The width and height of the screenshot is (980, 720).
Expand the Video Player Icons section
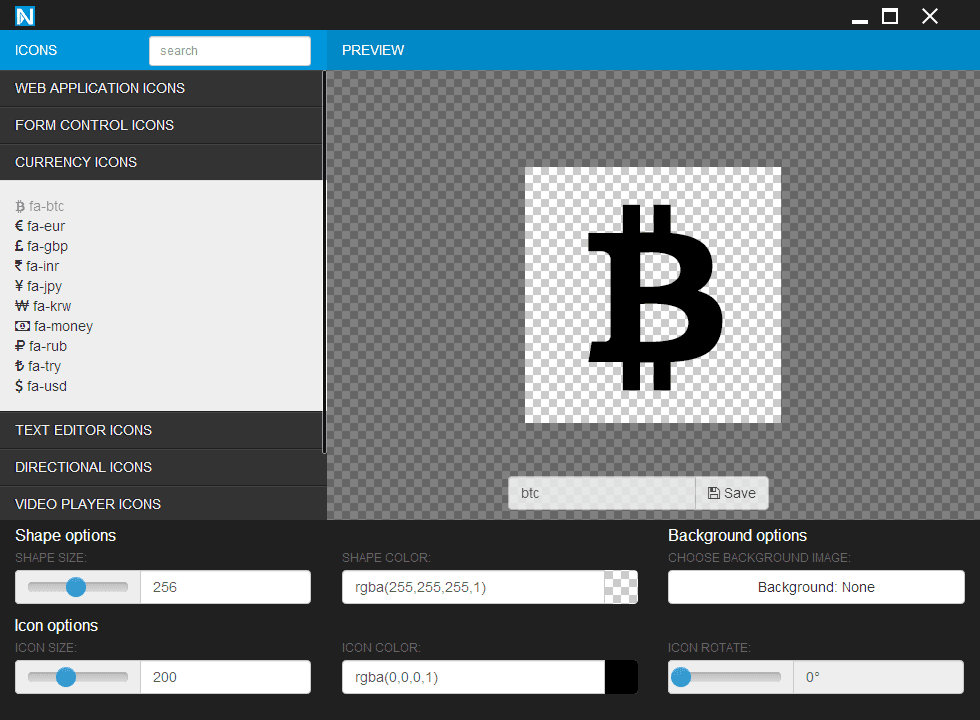[x=161, y=504]
